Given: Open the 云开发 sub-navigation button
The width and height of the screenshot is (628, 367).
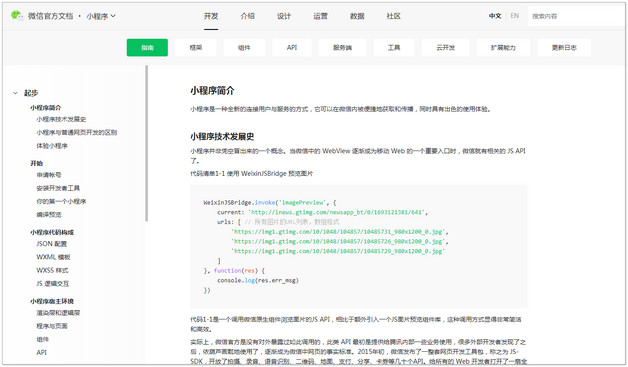Looking at the screenshot, I should [445, 48].
